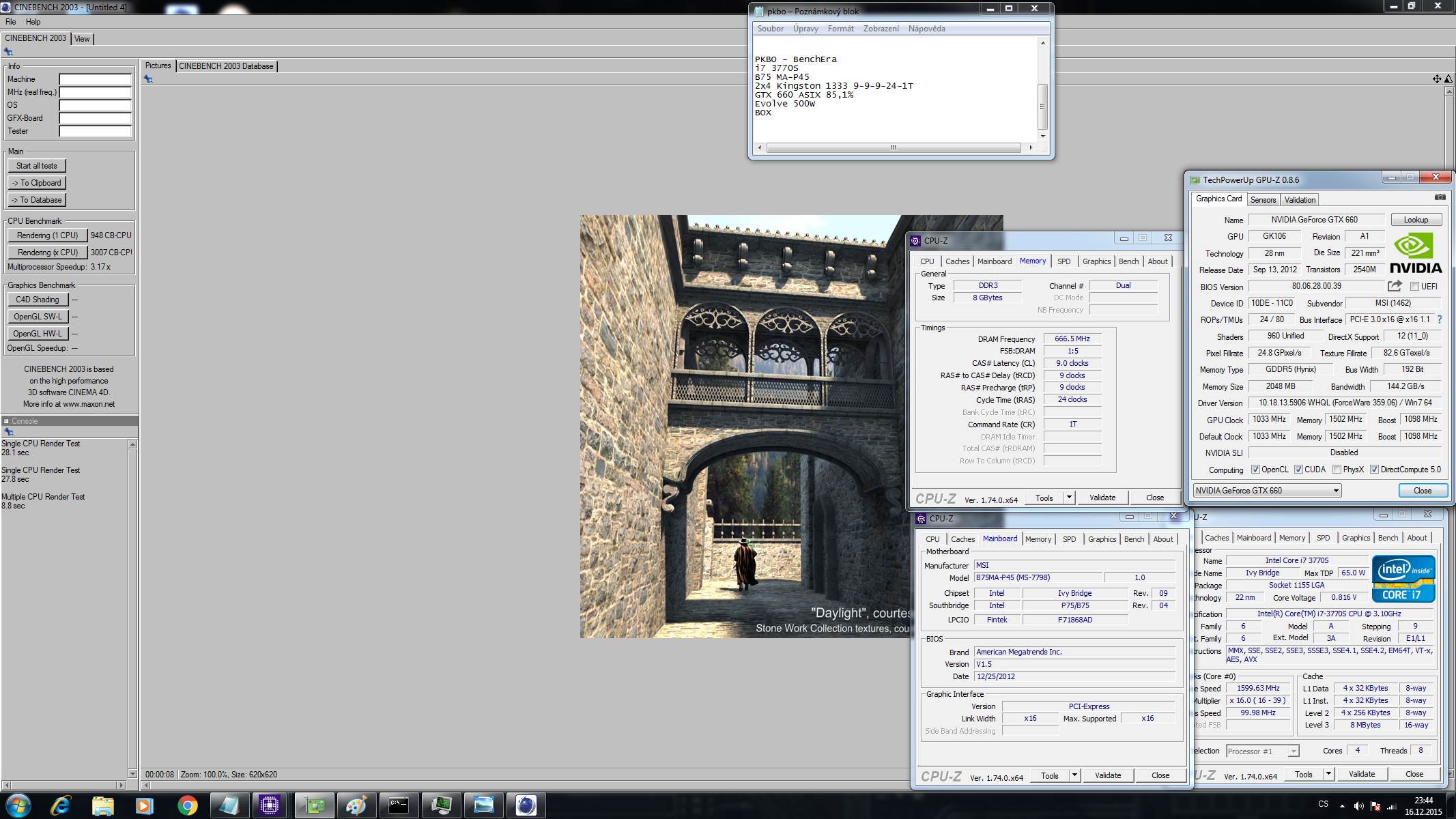The height and width of the screenshot is (819, 1456).
Task: Switch to CPU-Z taskbar icon
Action: pos(270,805)
